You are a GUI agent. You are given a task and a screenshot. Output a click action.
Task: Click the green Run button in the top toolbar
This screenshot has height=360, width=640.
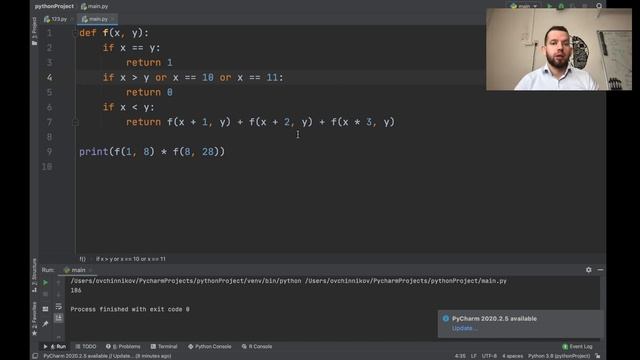tap(550, 6)
